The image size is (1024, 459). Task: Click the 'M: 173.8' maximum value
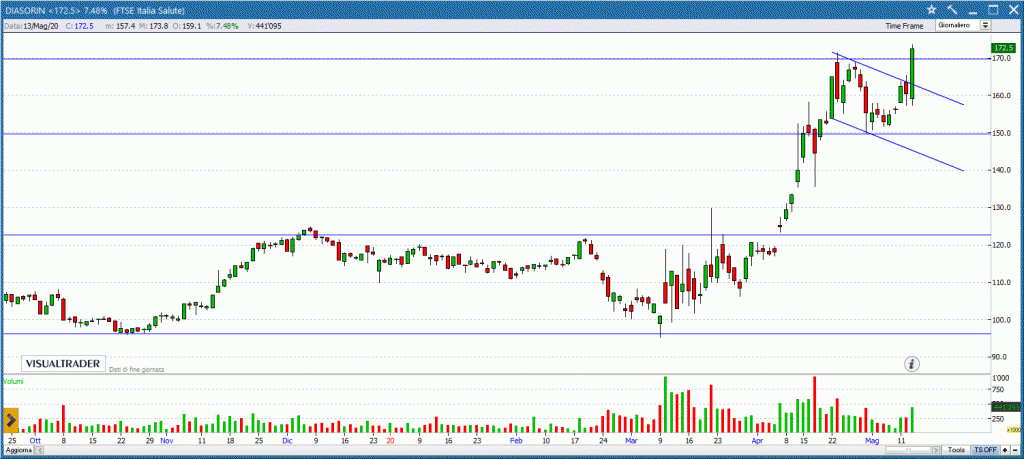155,26
